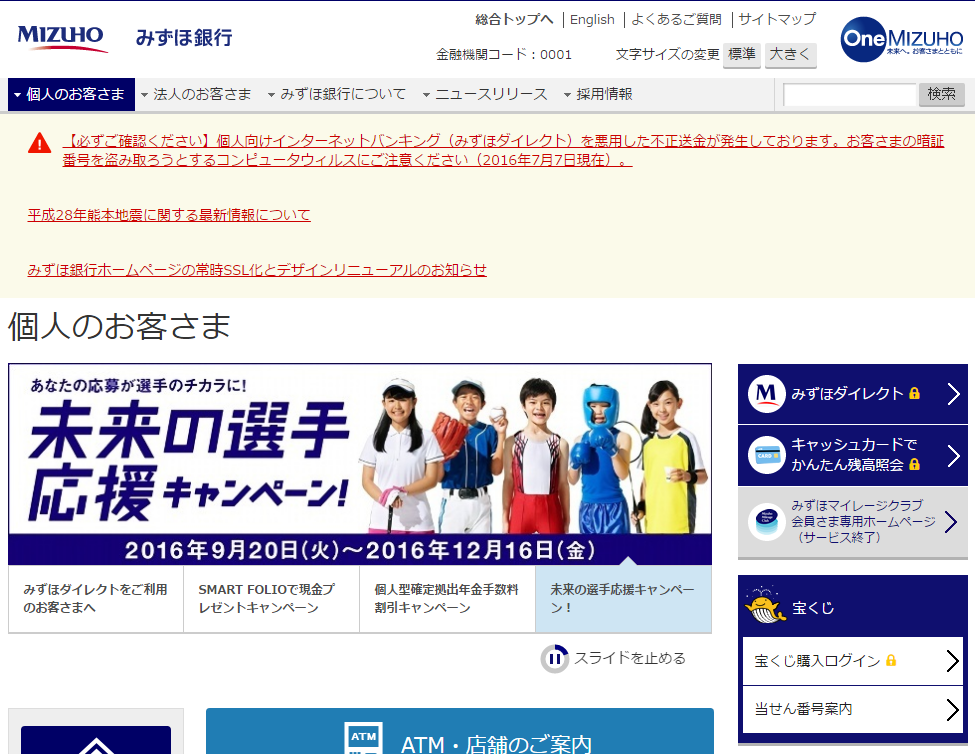Viewport: 975px width, 754px height.
Task: Open よくあるご質問 FAQ link
Action: [x=676, y=20]
